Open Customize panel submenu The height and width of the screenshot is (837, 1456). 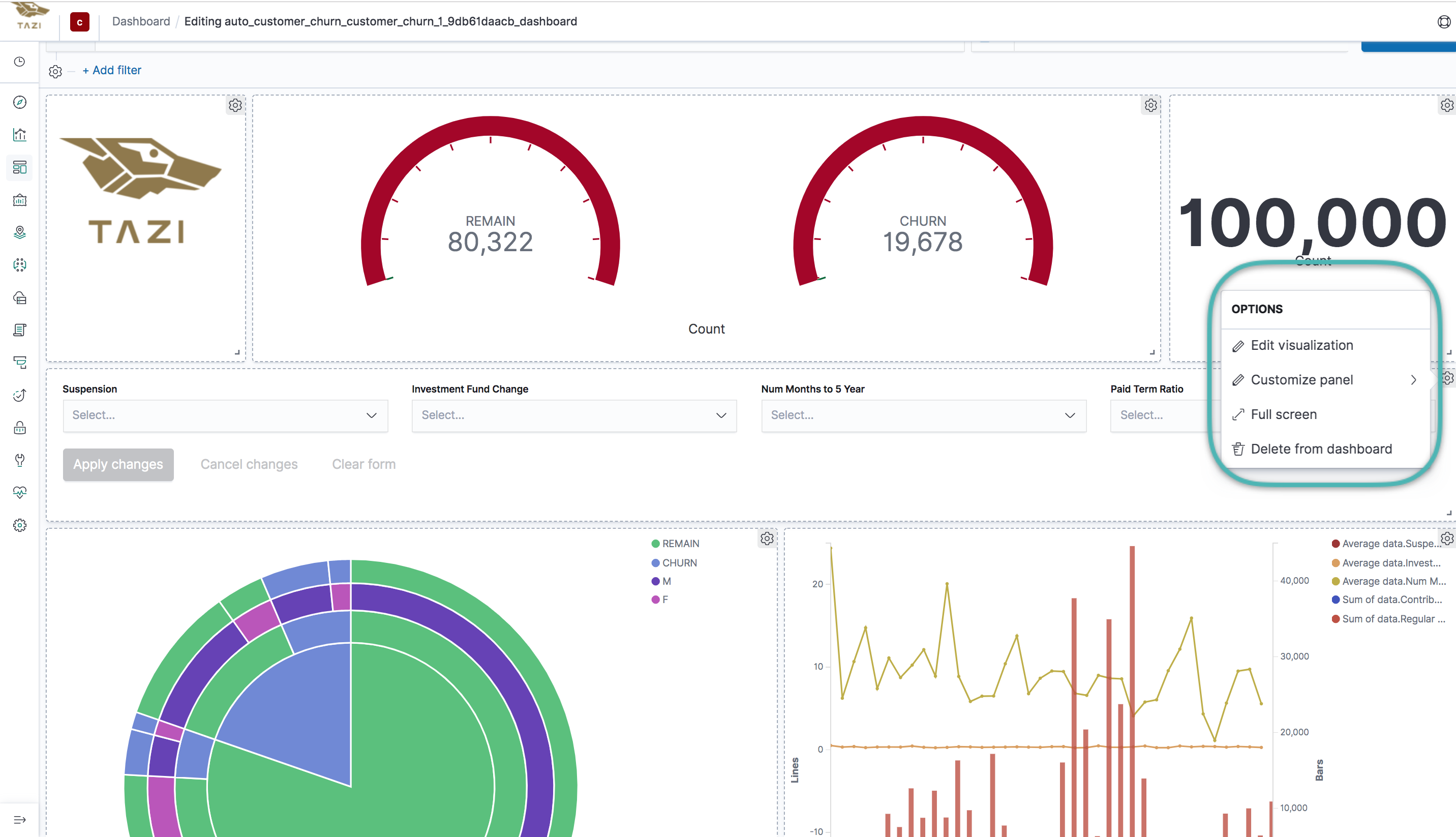point(1325,380)
